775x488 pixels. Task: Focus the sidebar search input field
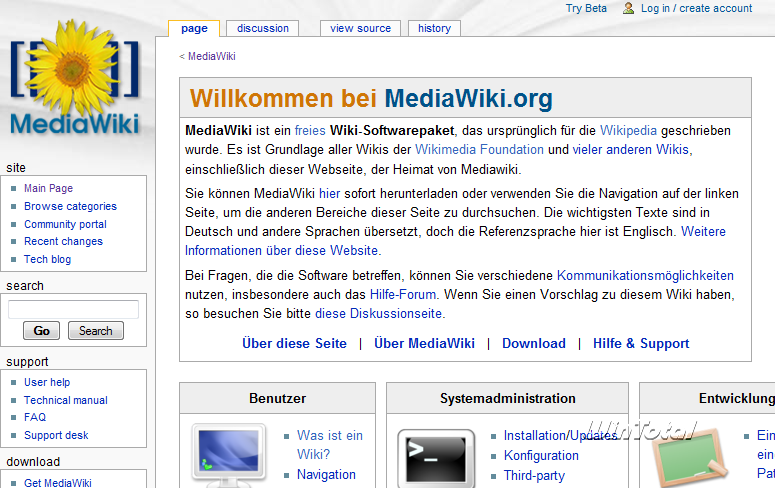[x=74, y=310]
